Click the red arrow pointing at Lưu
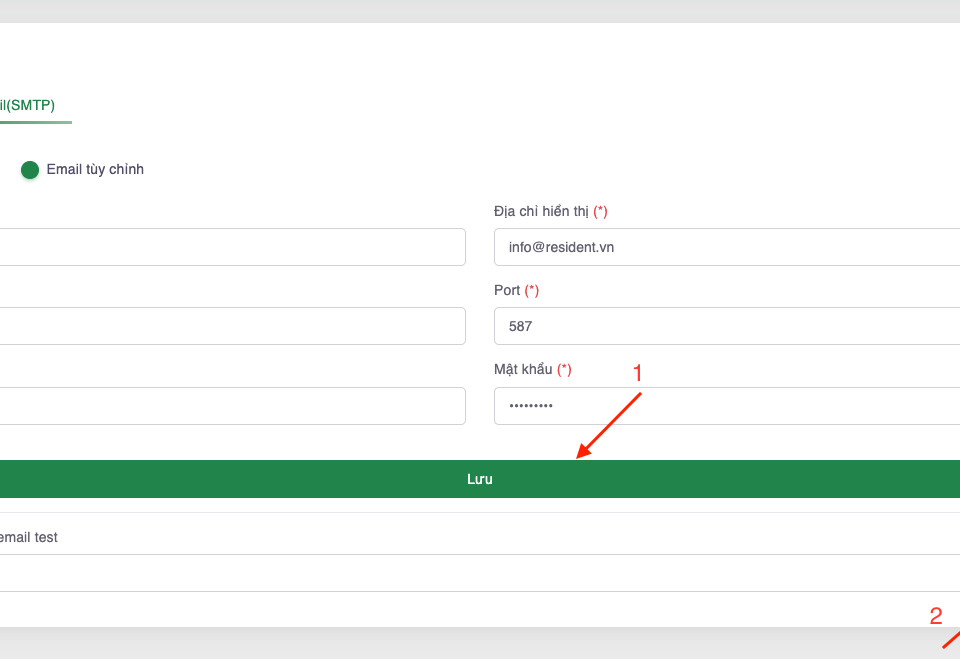This screenshot has height=659, width=960. tap(608, 427)
